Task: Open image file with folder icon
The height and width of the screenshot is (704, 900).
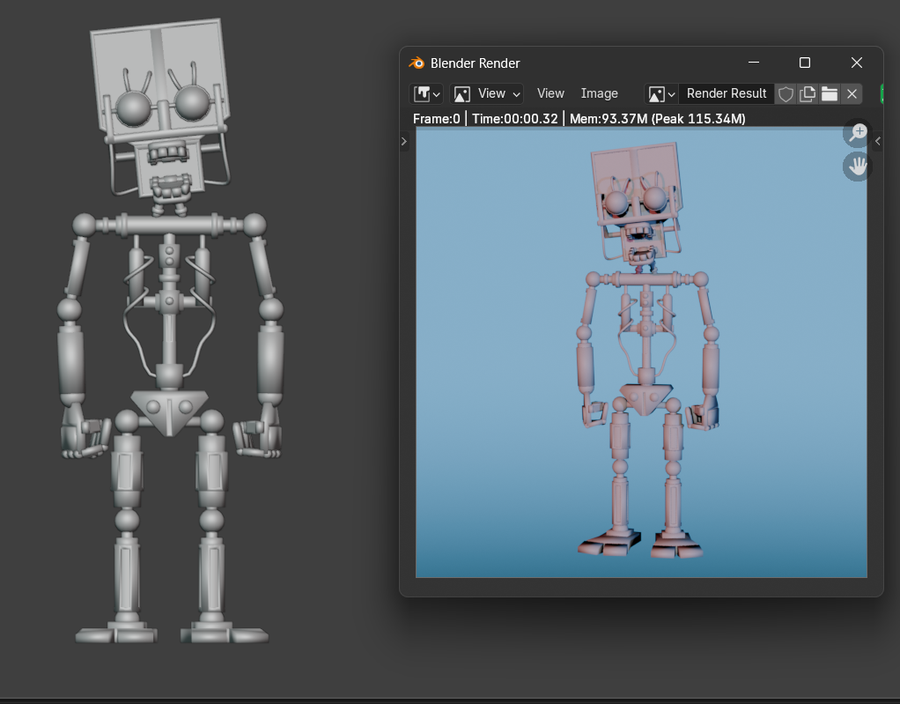Action: point(829,94)
